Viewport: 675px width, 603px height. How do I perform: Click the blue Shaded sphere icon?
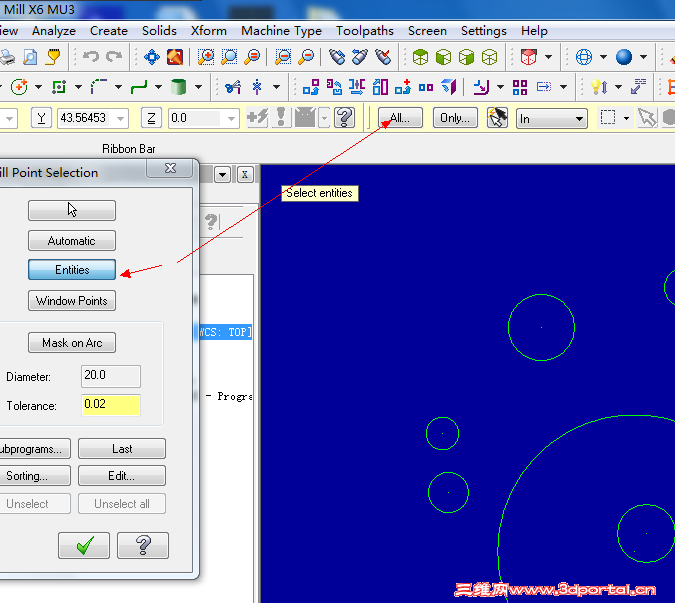(x=624, y=57)
